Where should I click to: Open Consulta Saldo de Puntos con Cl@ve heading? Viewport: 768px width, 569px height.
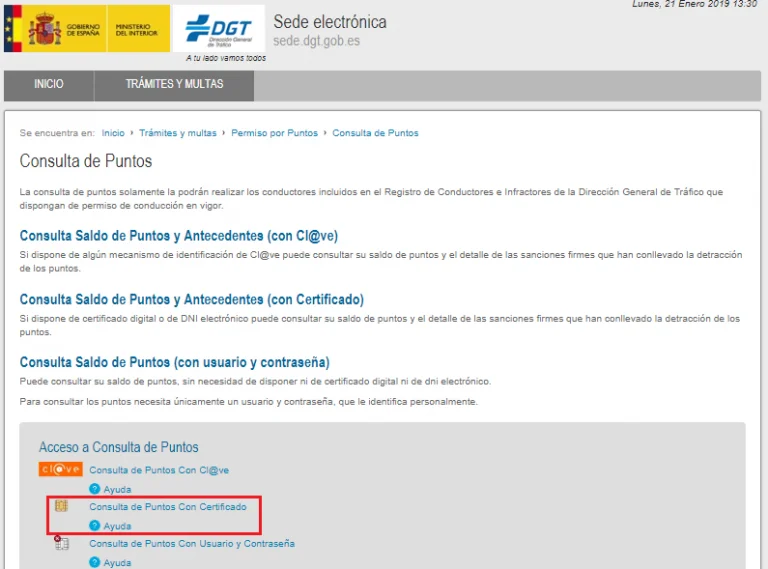tap(179, 236)
